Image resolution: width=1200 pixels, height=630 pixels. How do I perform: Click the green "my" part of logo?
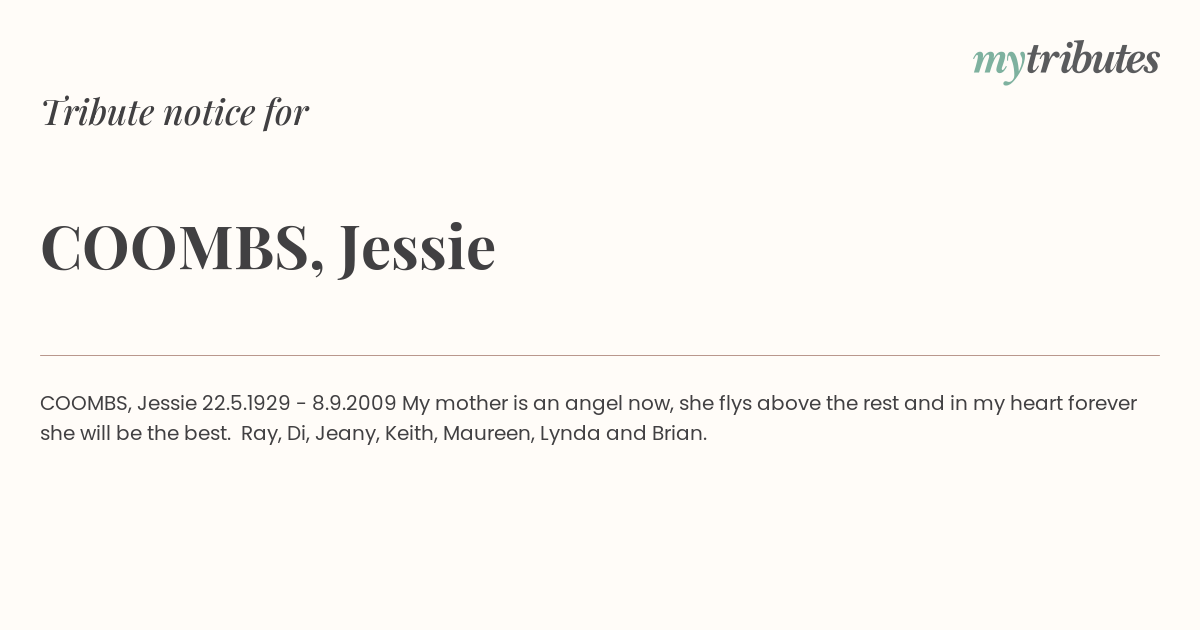pyautogui.click(x=998, y=65)
